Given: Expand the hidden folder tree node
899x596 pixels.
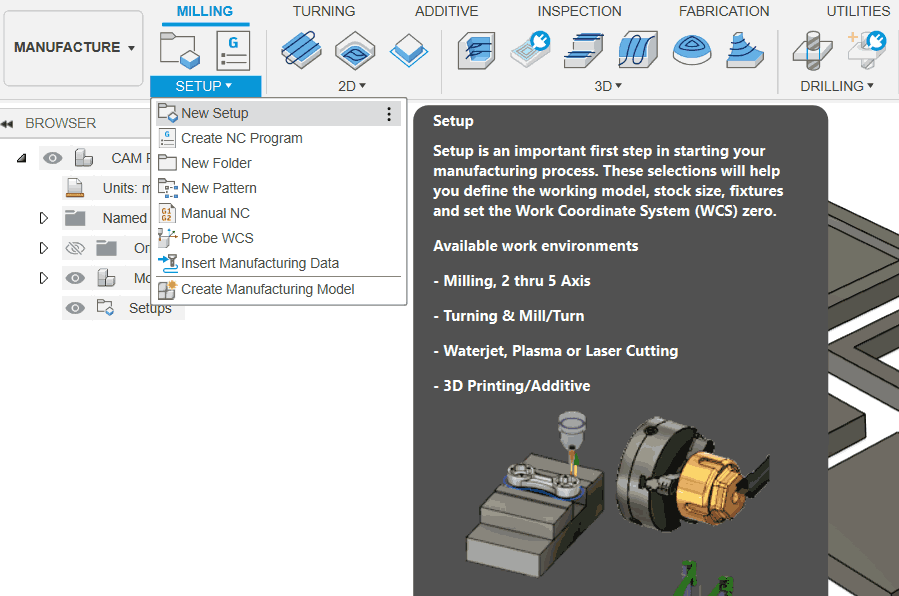Looking at the screenshot, I should point(44,248).
